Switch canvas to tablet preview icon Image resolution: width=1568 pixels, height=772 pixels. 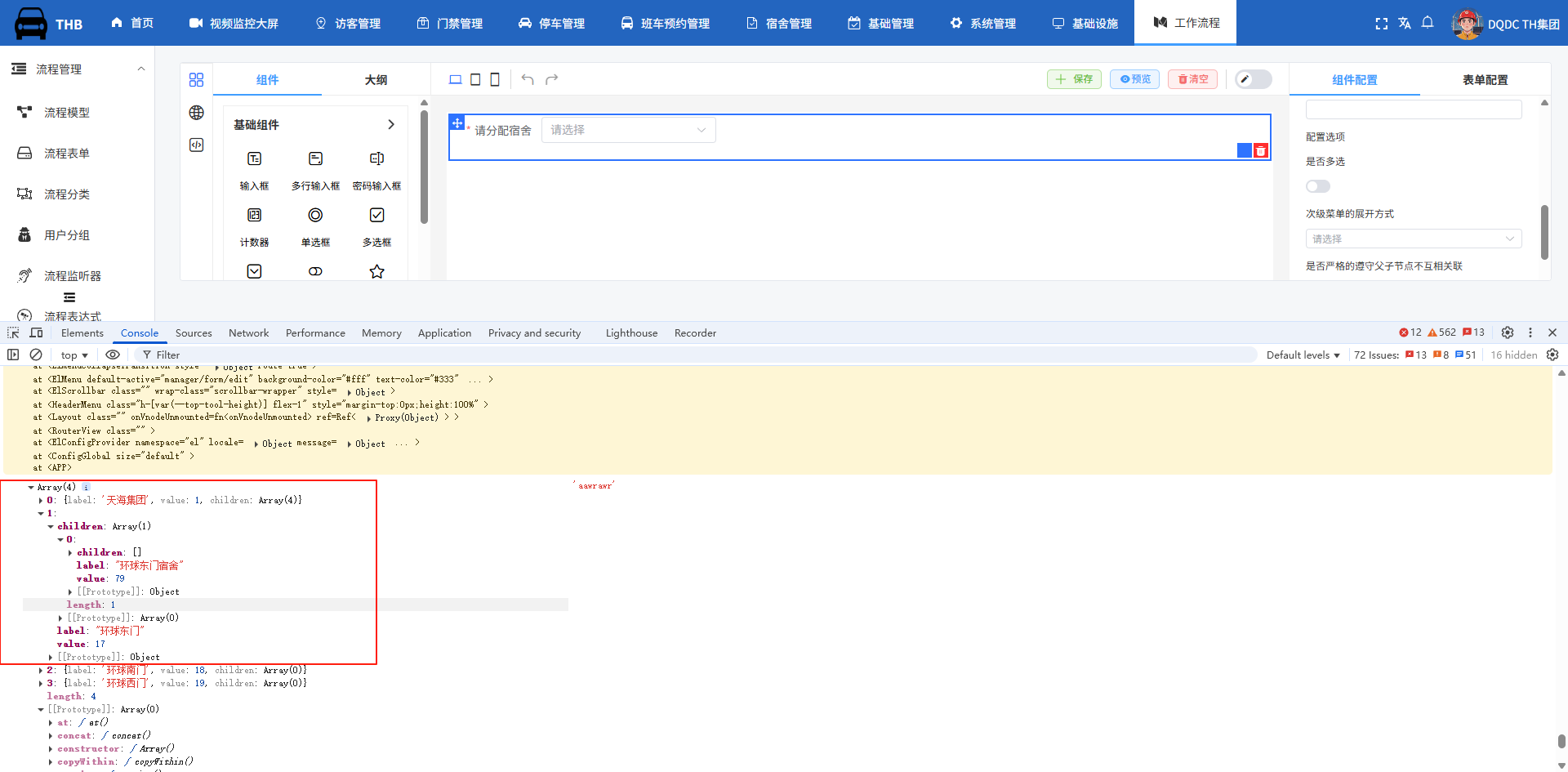475,79
